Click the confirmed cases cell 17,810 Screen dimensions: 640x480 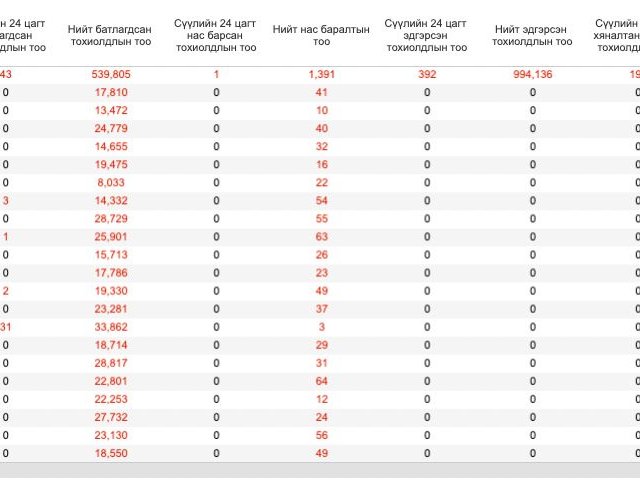(x=111, y=92)
